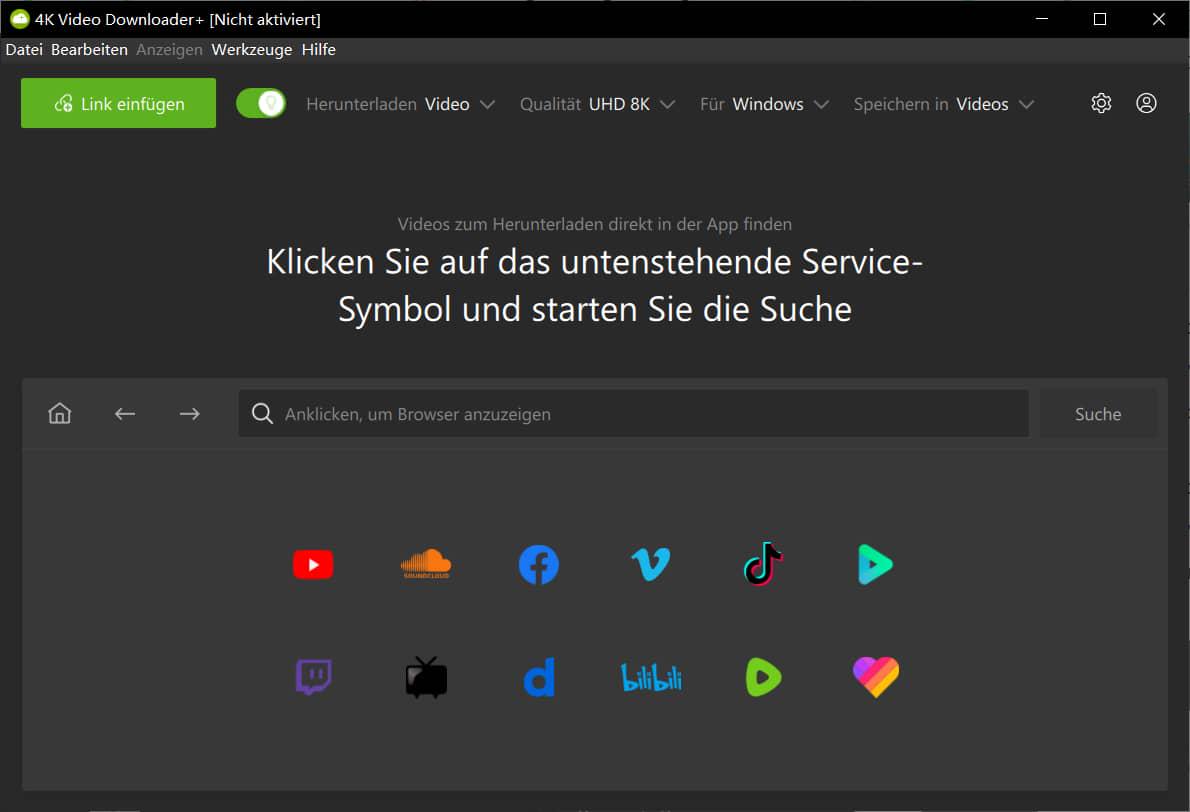Open the Vimeo service icon
Viewport: 1190px width, 812px height.
[x=651, y=564]
